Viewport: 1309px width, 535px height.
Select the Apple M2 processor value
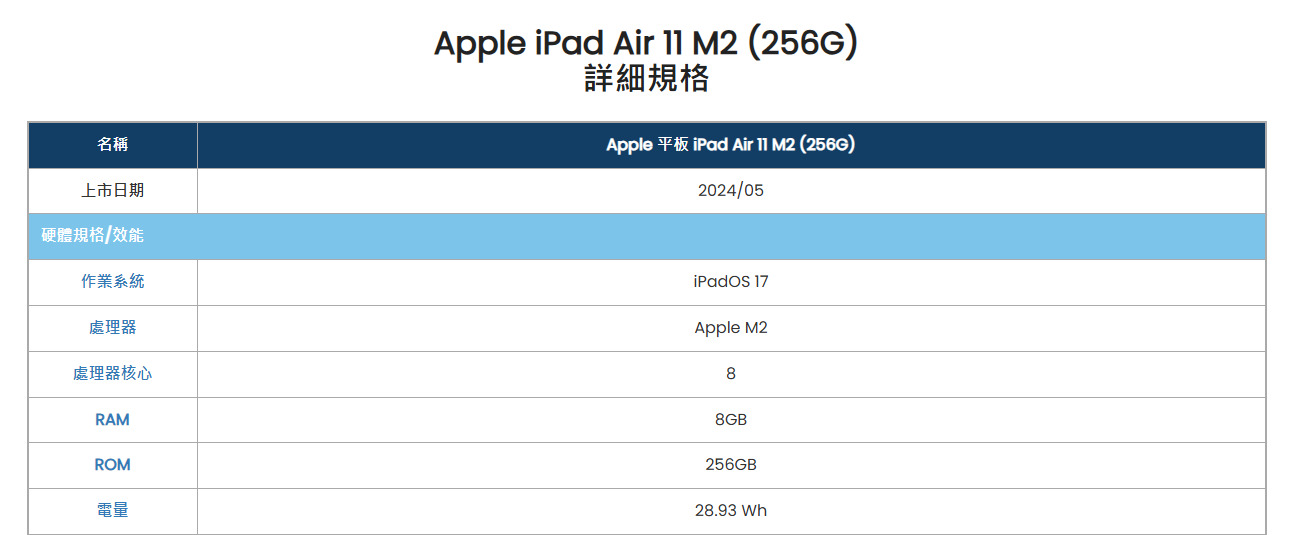(x=730, y=328)
